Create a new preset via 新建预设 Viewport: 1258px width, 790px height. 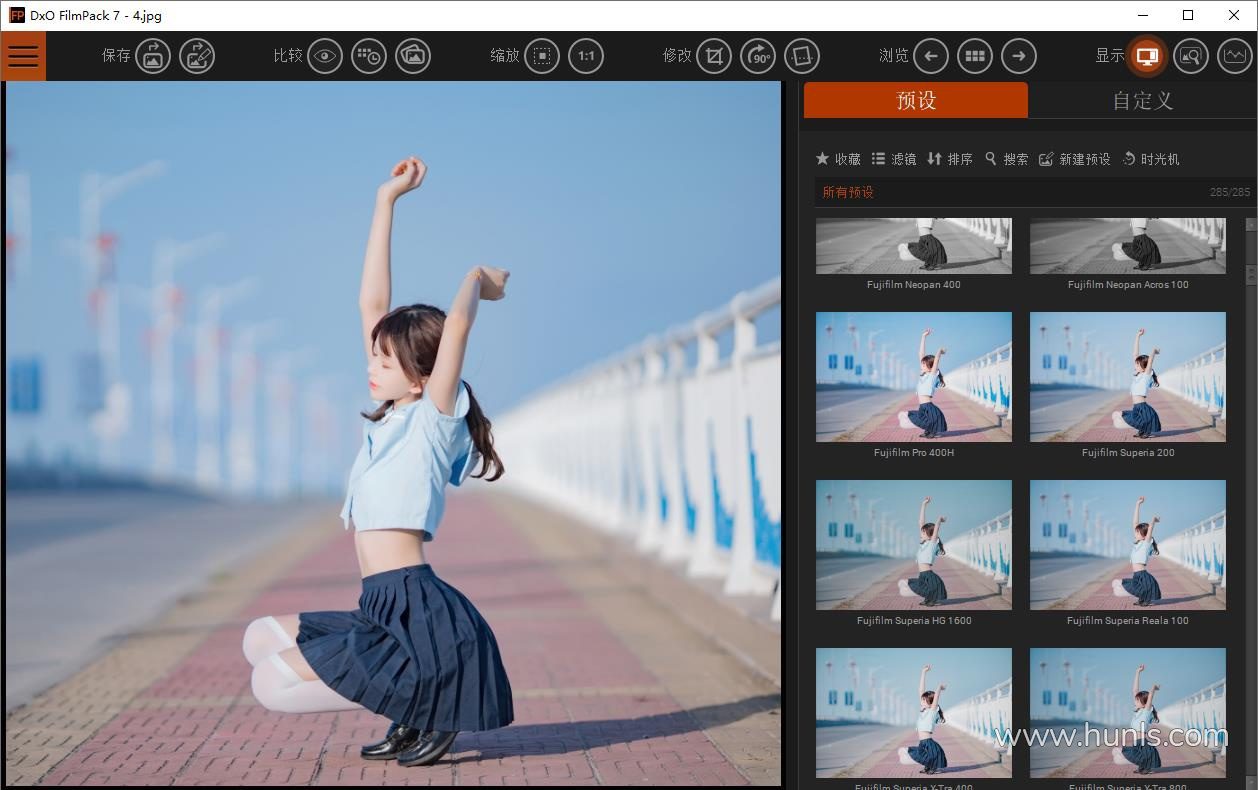[x=1075, y=159]
